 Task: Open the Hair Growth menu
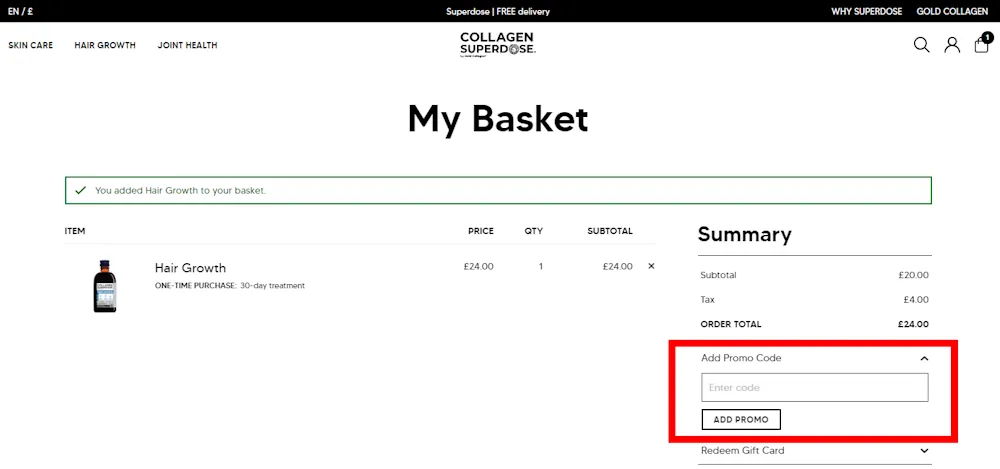[x=105, y=45]
